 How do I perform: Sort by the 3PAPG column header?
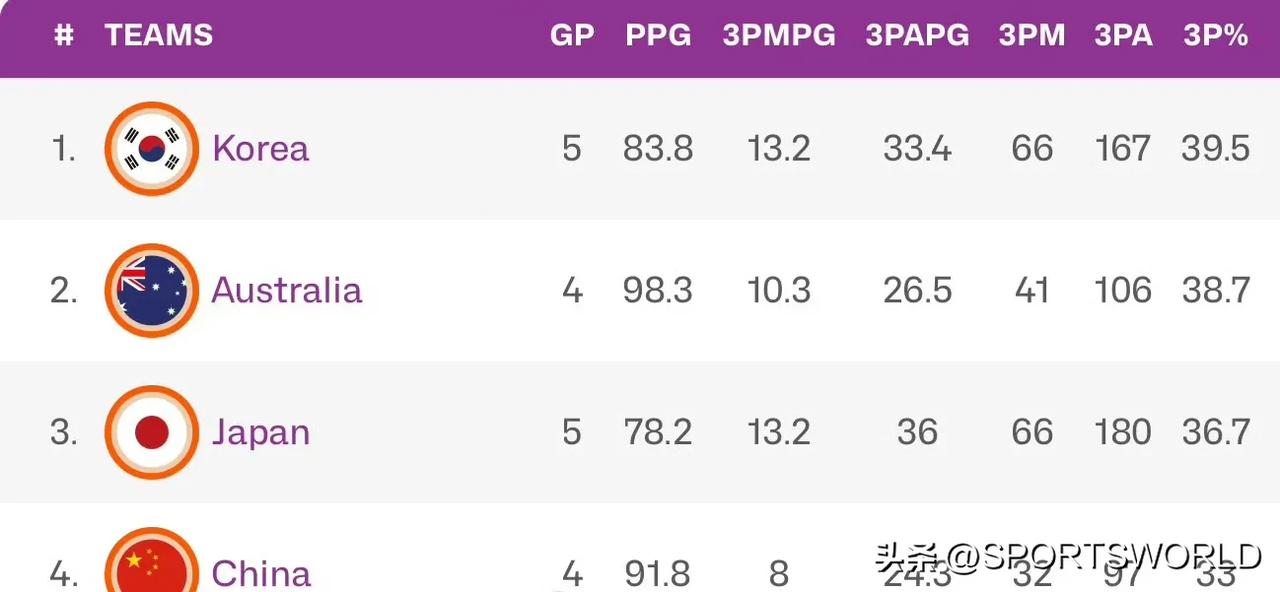click(x=917, y=36)
